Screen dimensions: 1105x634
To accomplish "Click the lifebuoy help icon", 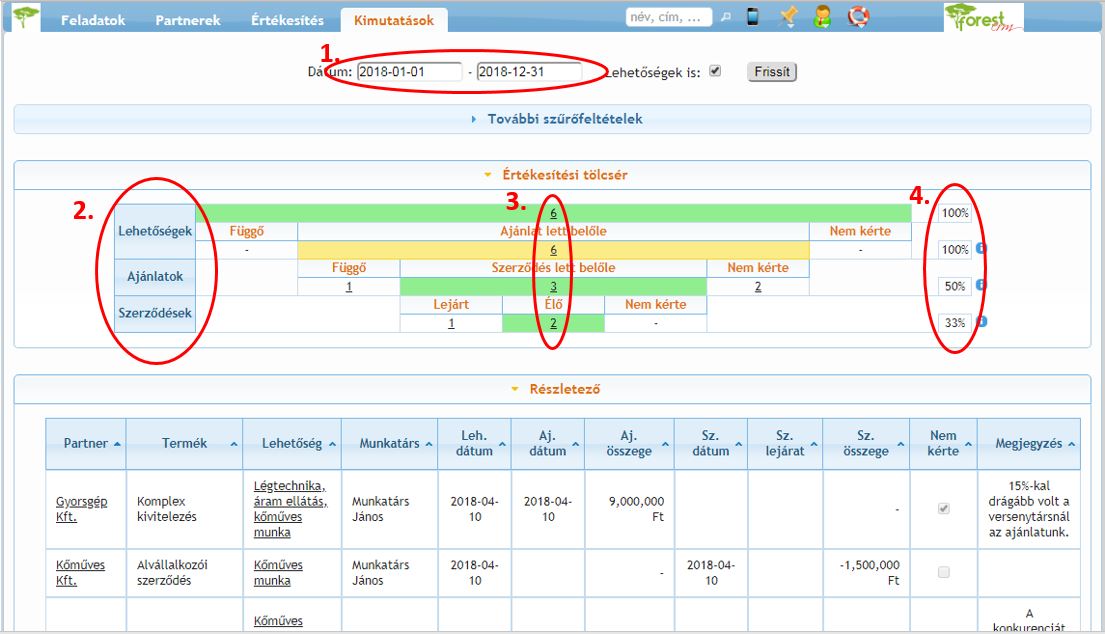I will 858,17.
